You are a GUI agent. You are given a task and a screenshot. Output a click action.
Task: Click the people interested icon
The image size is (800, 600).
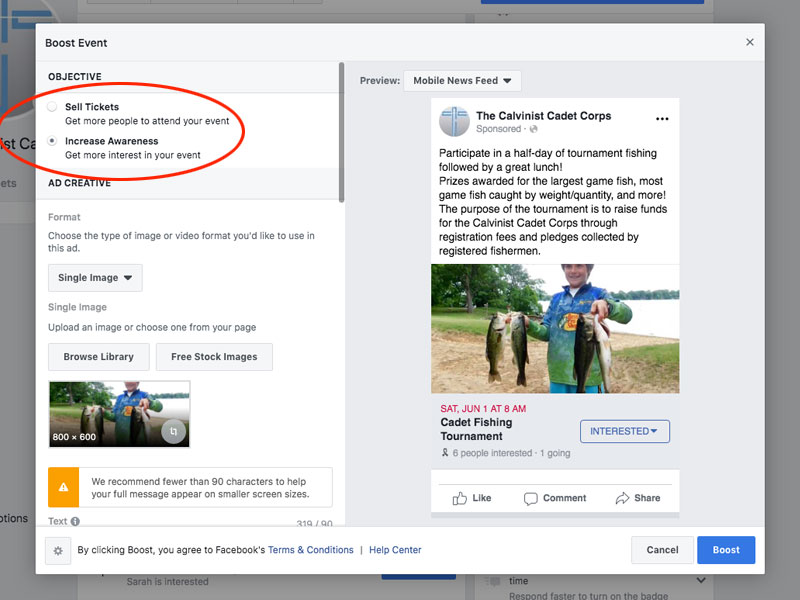445,453
